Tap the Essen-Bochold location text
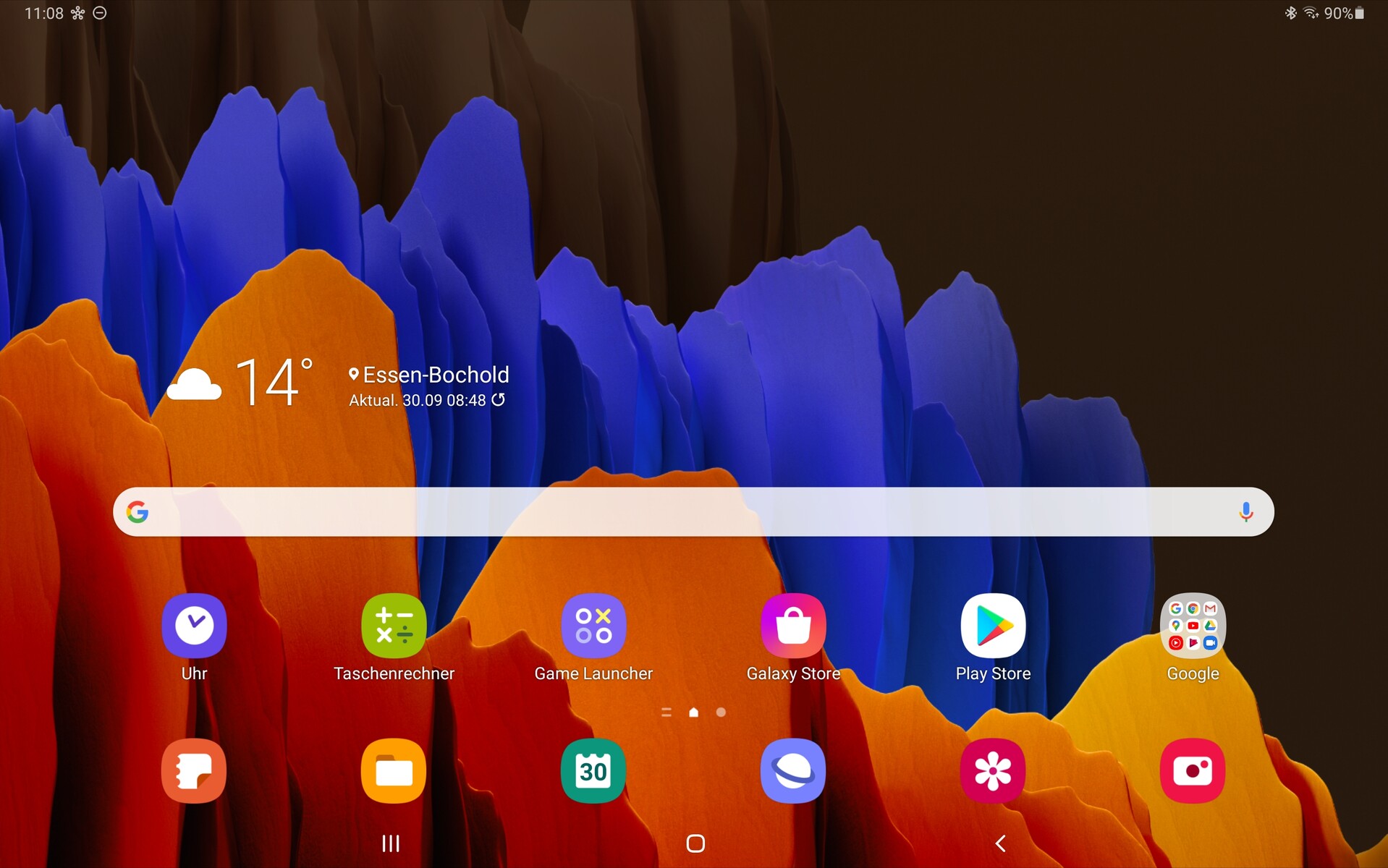 436,375
